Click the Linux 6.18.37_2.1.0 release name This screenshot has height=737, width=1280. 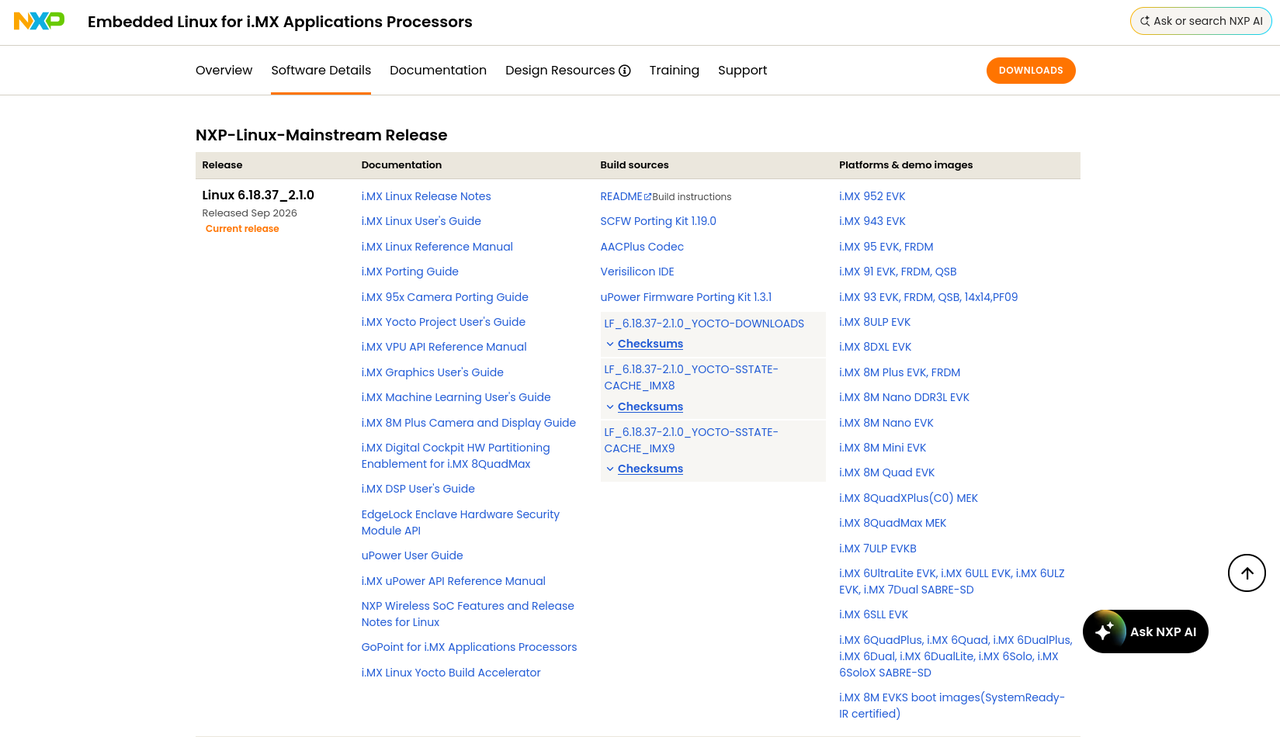point(258,195)
